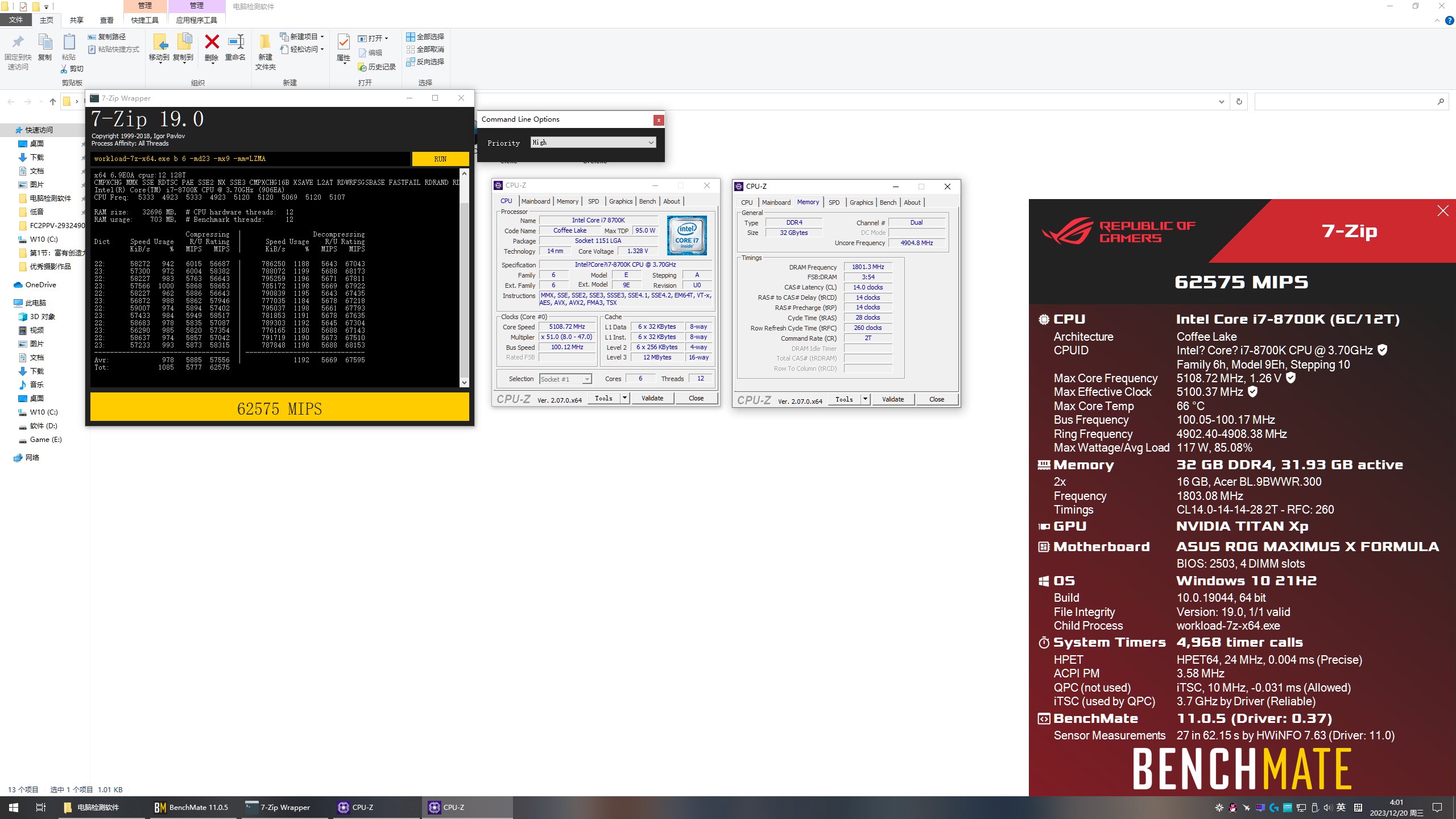The width and height of the screenshot is (1456, 819).
Task: Select 3D Objects in navigation pane
Action: pos(42,317)
